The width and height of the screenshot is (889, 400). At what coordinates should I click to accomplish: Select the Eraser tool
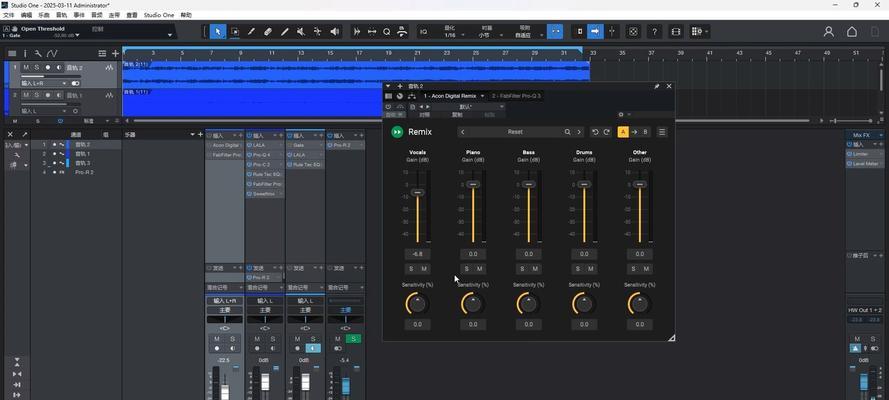click(x=268, y=32)
